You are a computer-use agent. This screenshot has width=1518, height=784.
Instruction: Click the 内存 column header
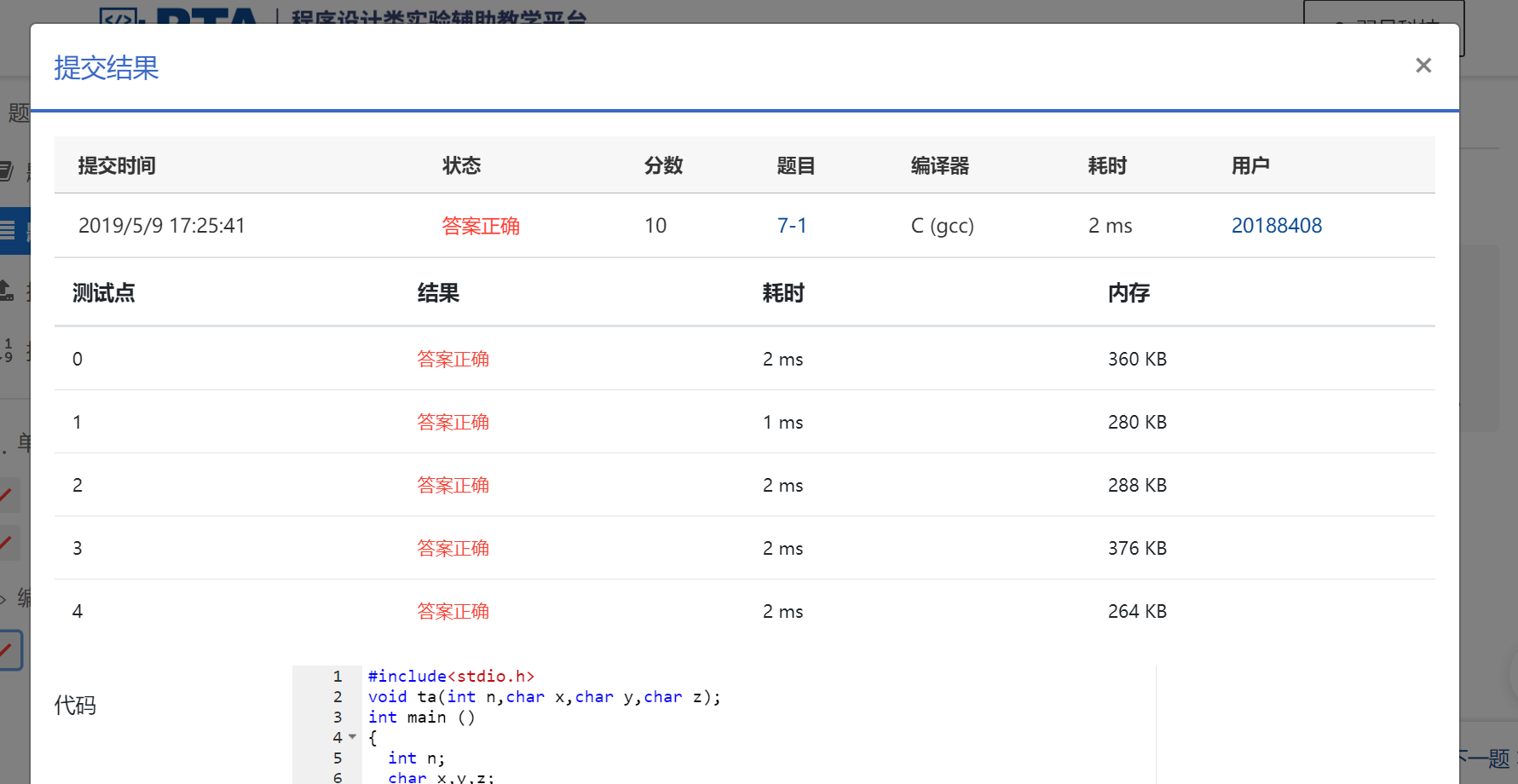(x=1128, y=293)
